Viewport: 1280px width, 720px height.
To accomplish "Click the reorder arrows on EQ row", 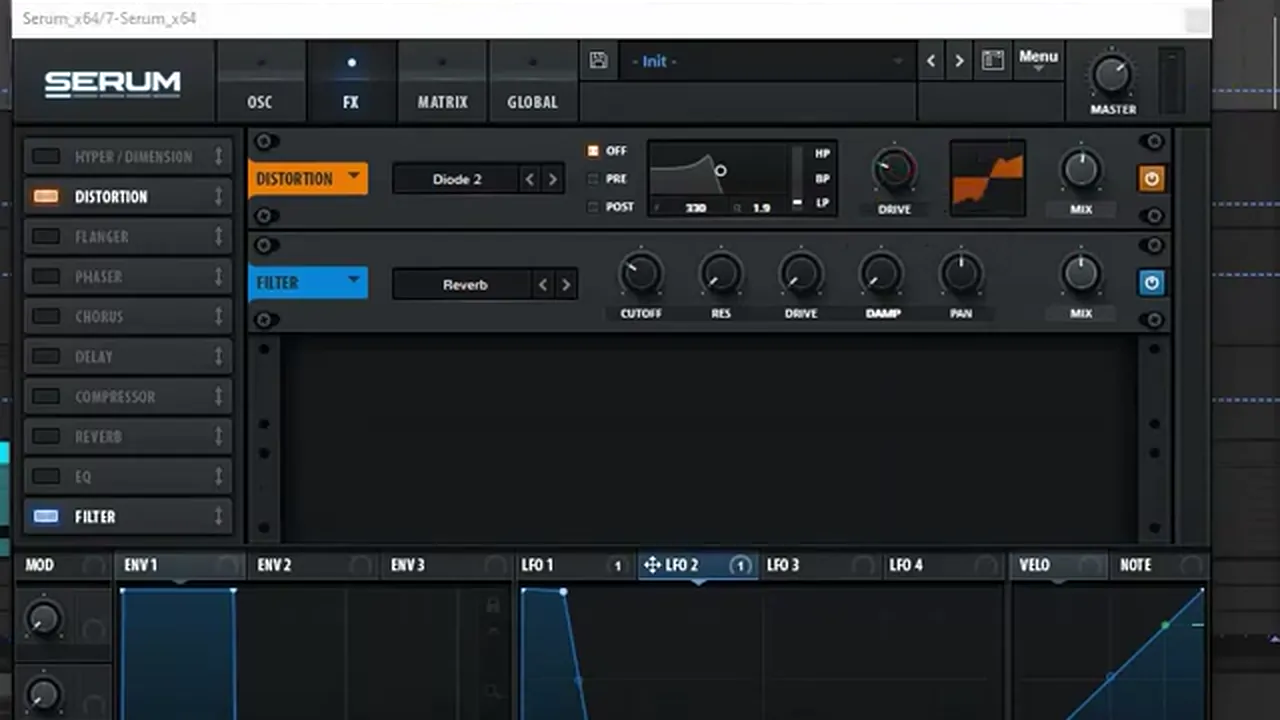I will [218, 477].
